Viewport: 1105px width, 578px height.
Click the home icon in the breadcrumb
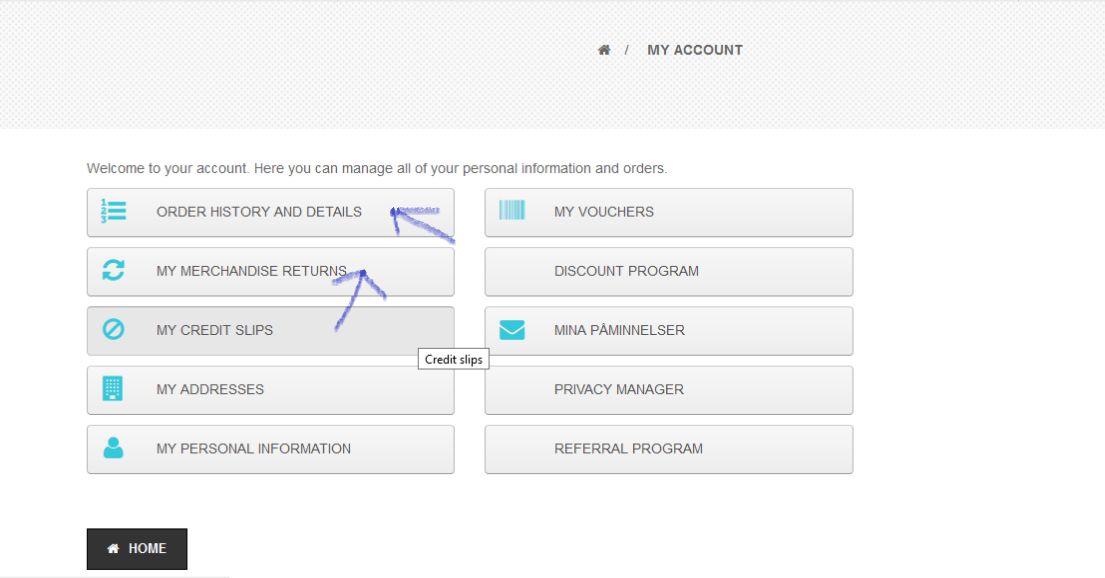604,50
